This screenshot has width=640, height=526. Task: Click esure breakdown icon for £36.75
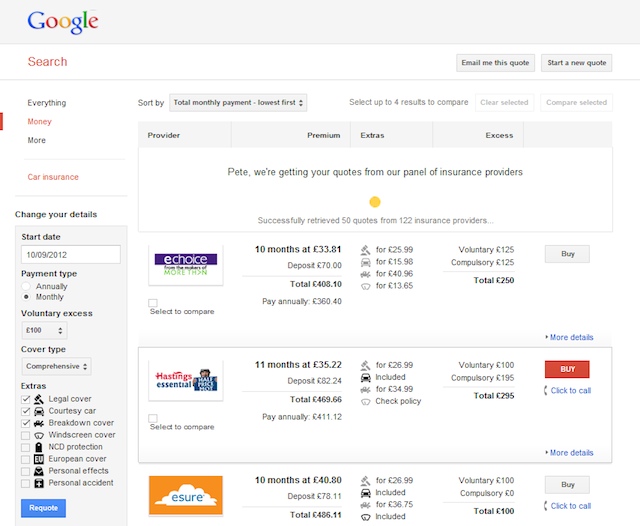coord(365,505)
